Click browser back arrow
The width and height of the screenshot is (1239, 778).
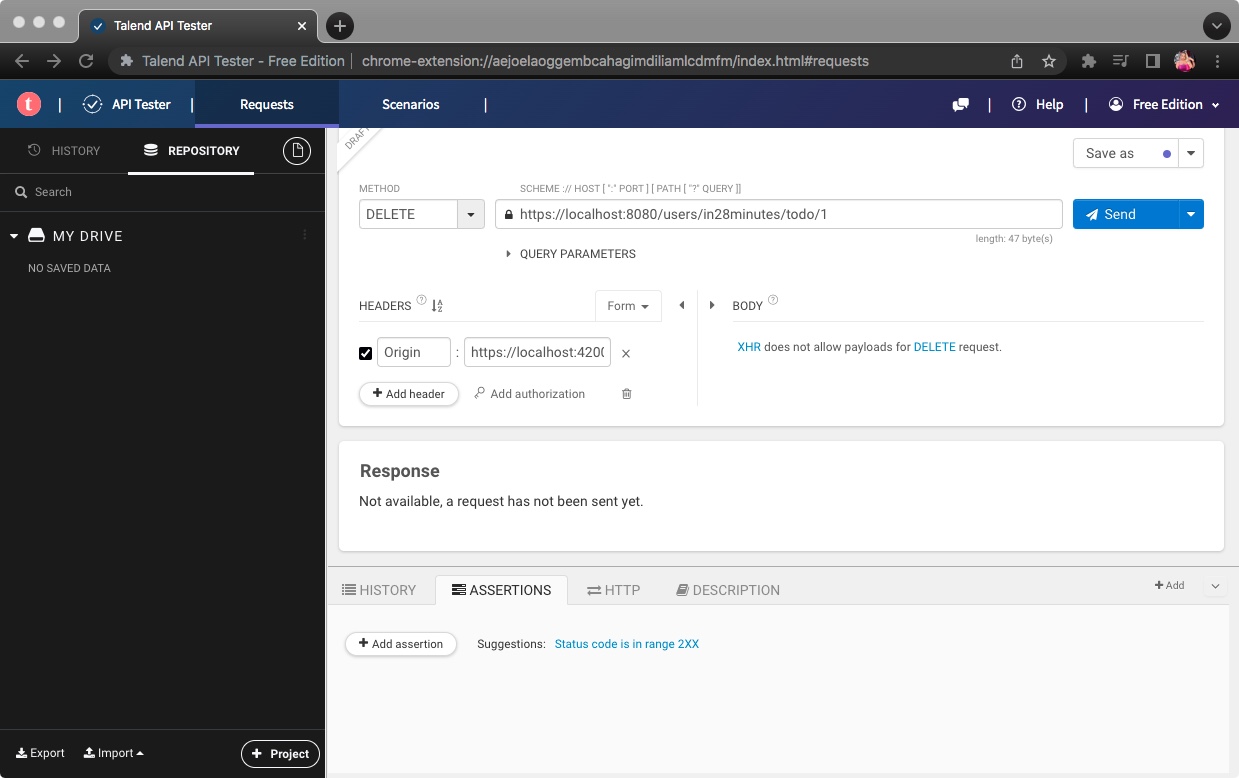(x=22, y=61)
